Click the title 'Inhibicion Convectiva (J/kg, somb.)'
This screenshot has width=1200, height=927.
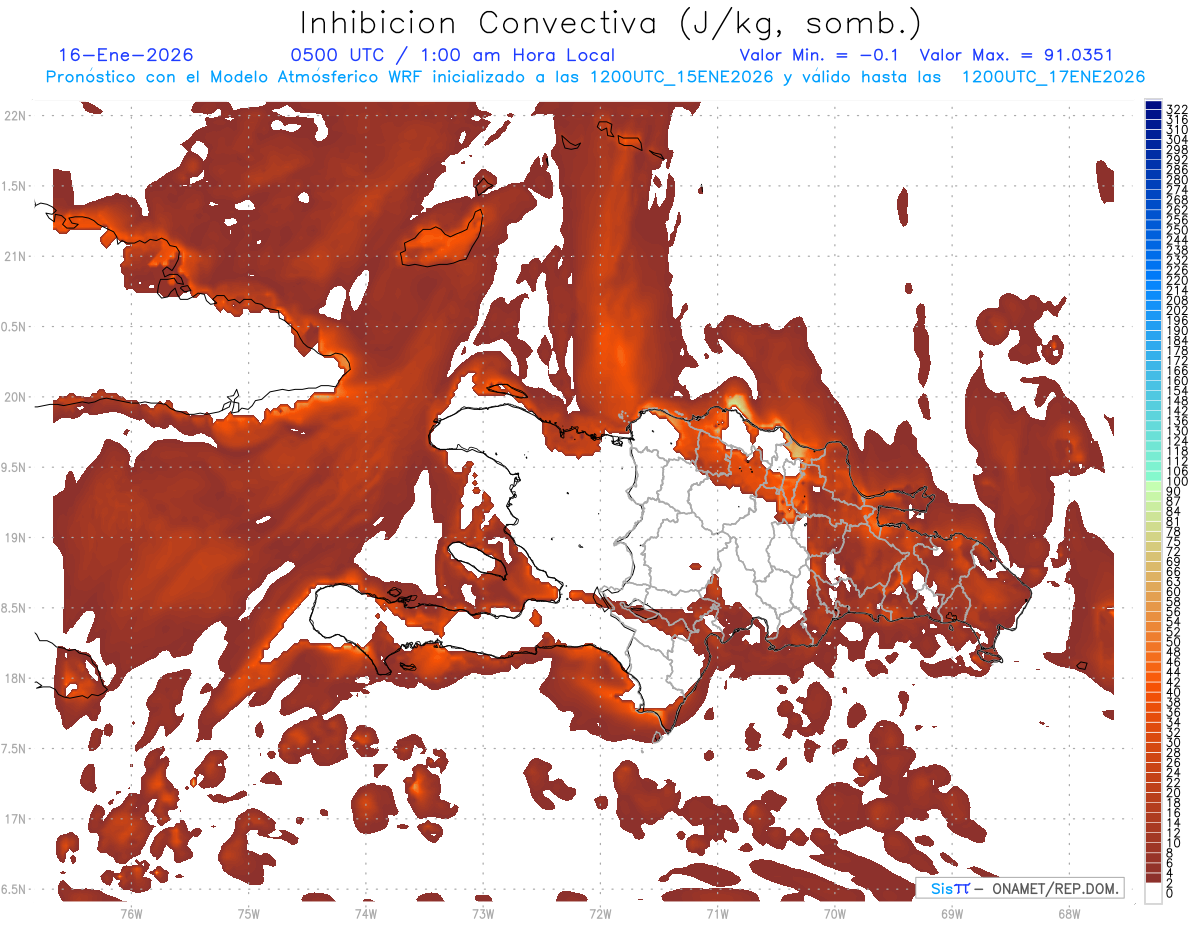[611, 24]
